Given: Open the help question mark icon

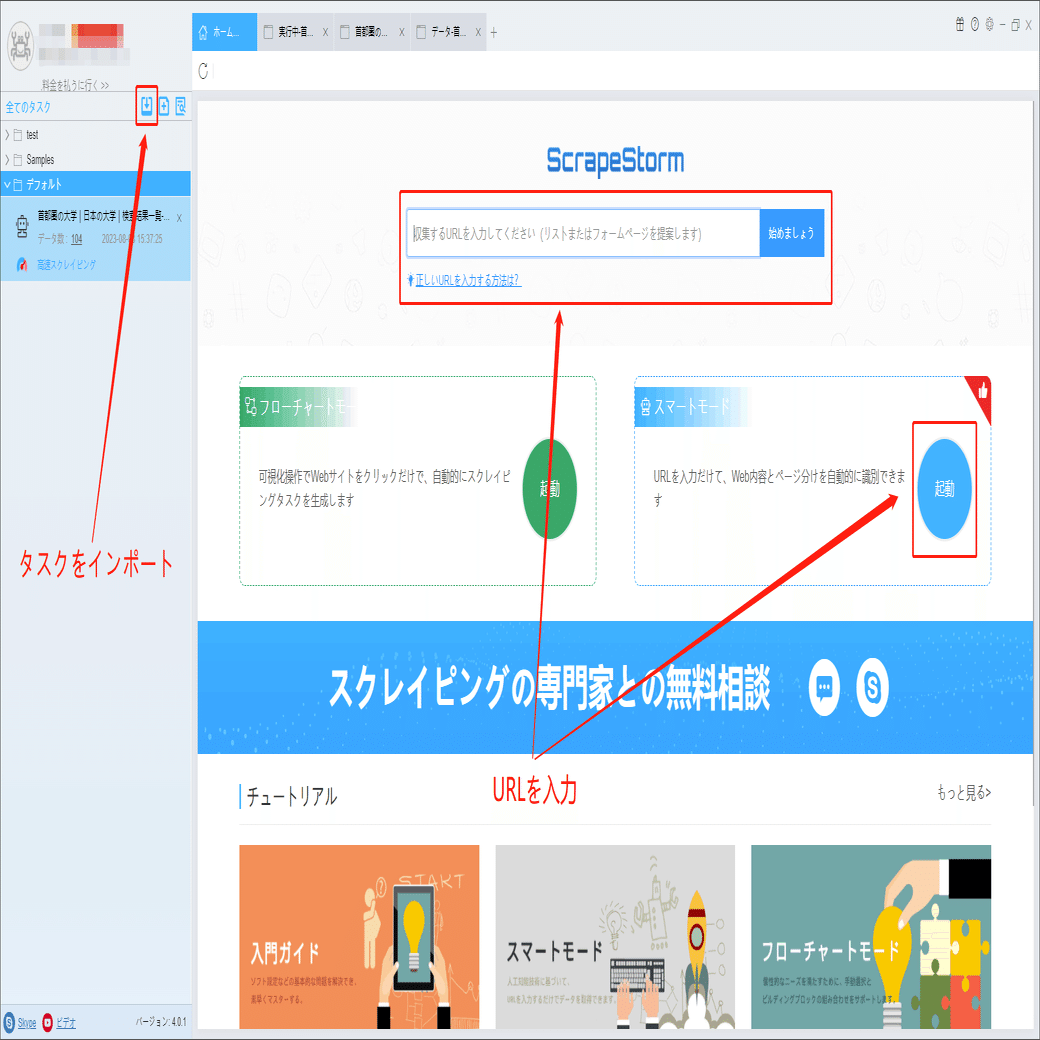Looking at the screenshot, I should click(x=975, y=25).
